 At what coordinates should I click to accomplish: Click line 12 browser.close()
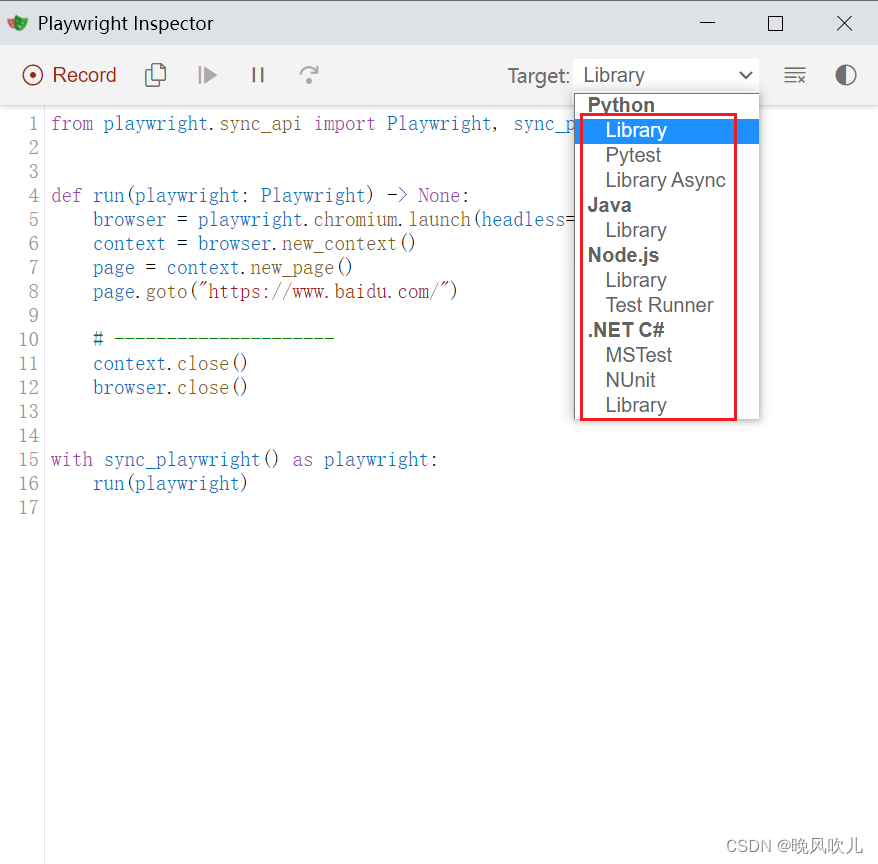tap(170, 387)
